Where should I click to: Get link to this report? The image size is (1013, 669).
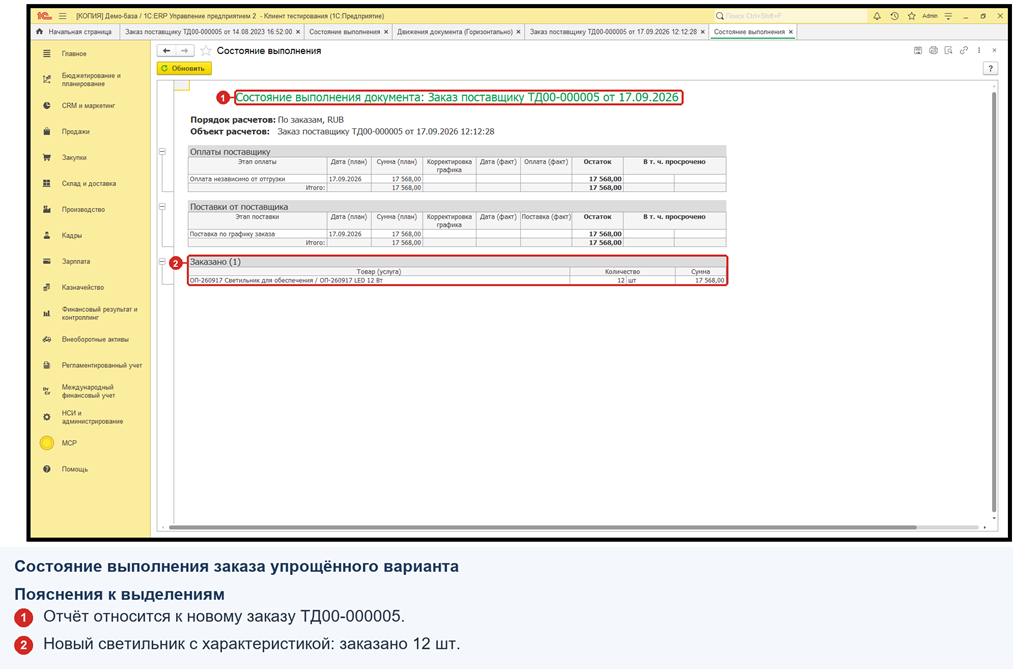click(964, 50)
